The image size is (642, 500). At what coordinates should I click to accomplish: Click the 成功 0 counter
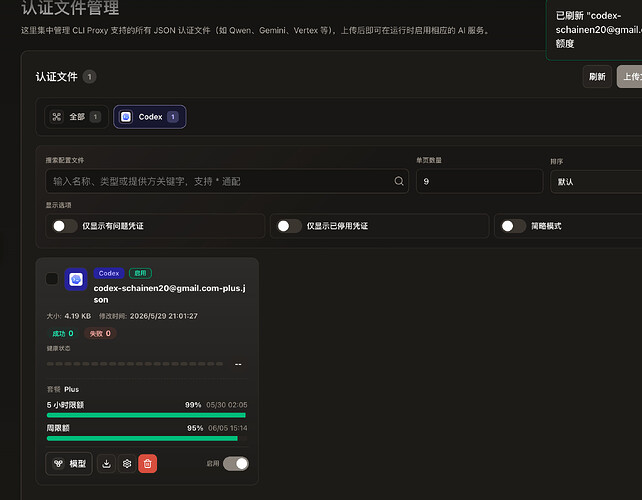pos(63,333)
